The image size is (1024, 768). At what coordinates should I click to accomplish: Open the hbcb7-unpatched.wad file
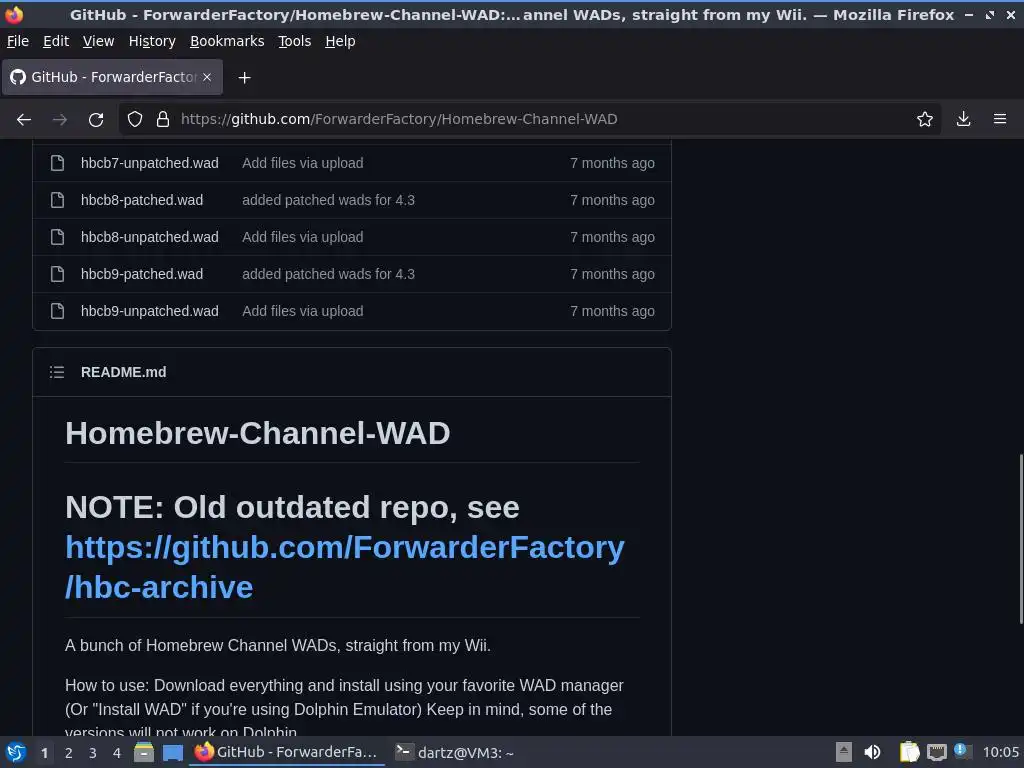(x=150, y=163)
